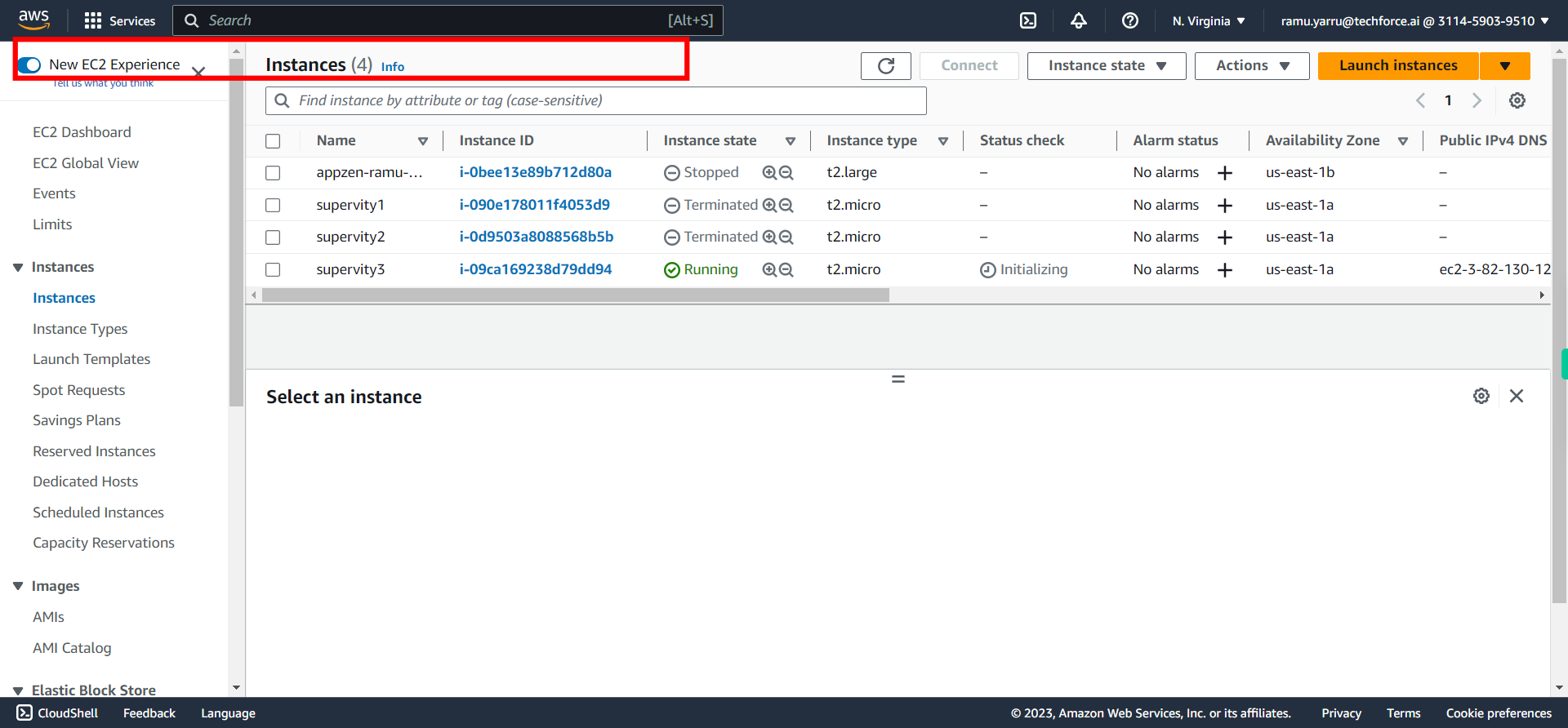This screenshot has width=1568, height=728.
Task: Click the AWS logo home icon
Action: [x=33, y=20]
